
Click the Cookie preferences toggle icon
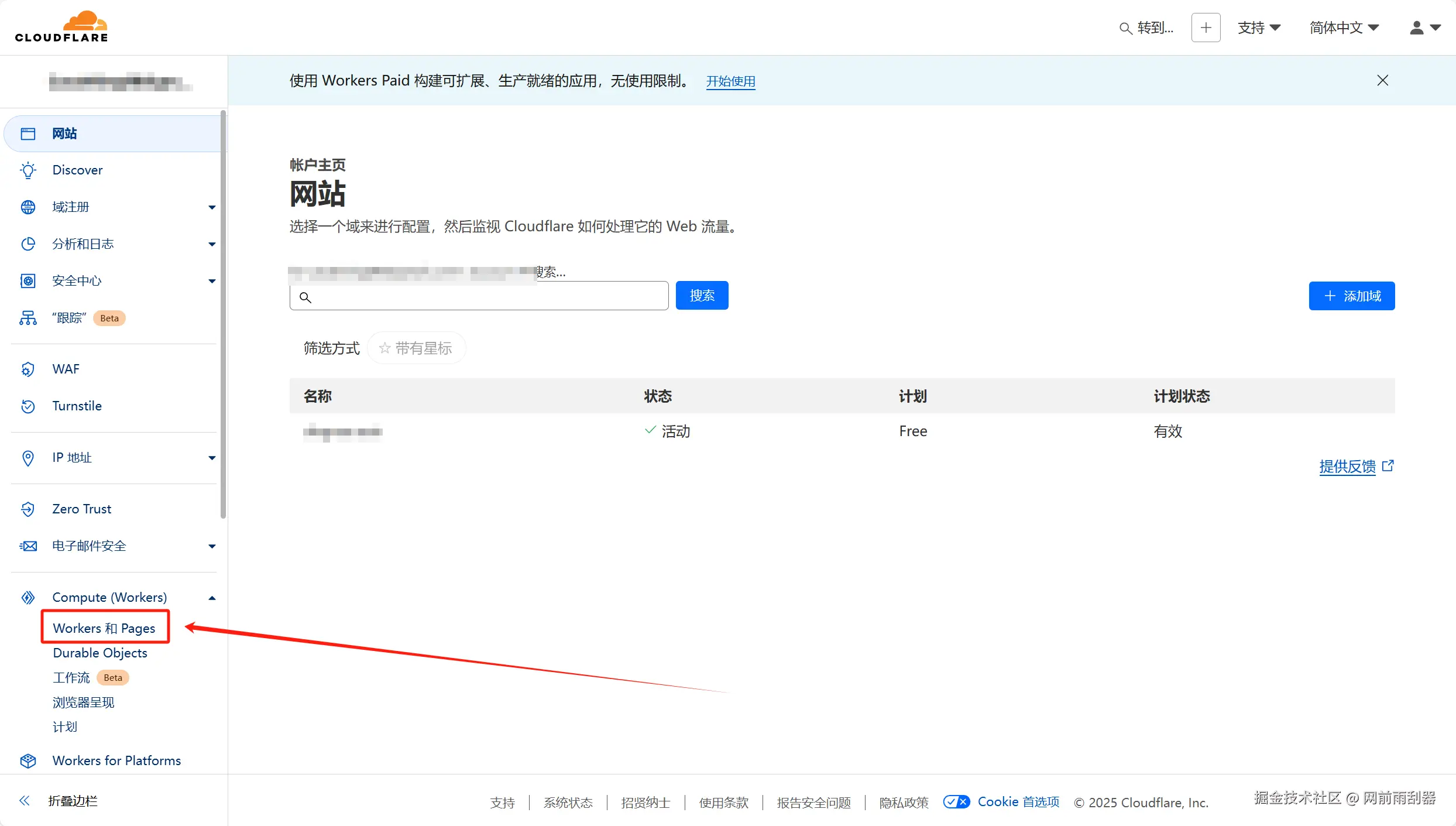[x=956, y=801]
